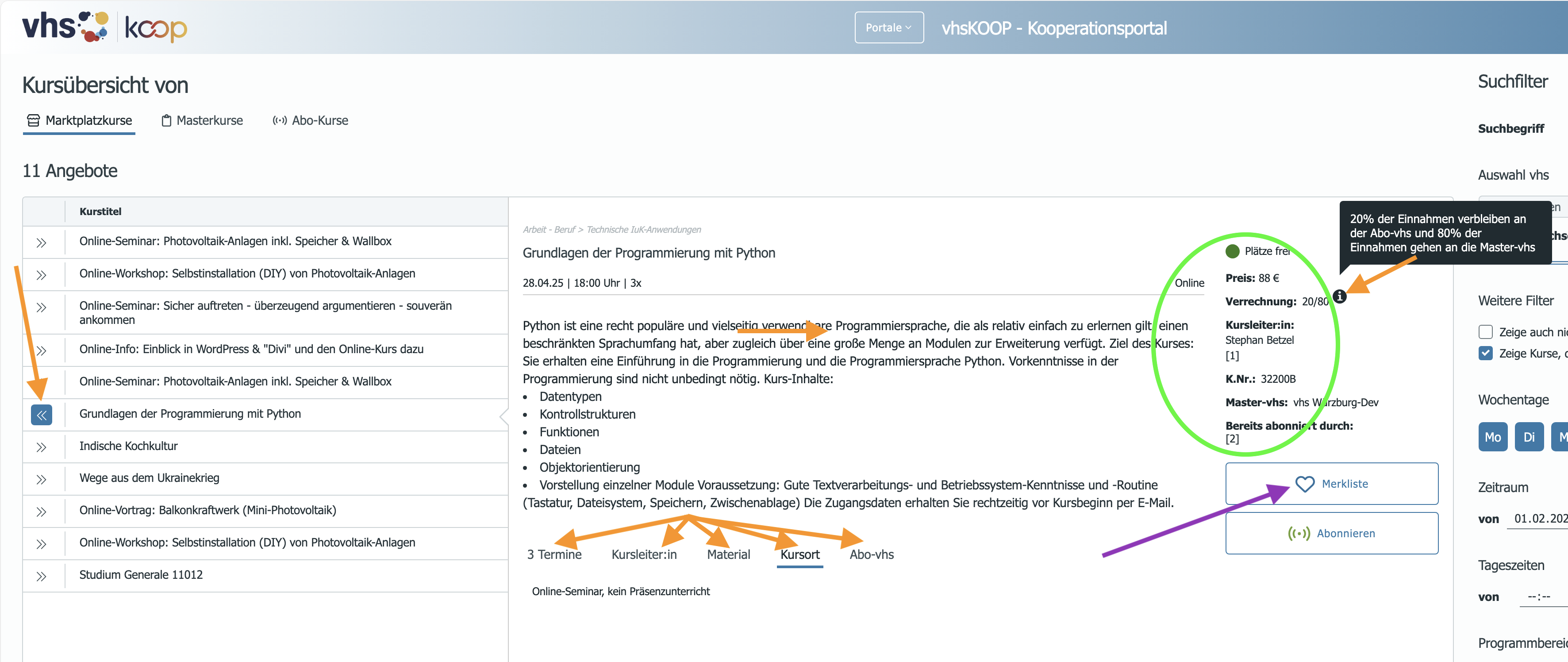Uncheck the 'Zeige Kurse' checkbox
The height and width of the screenshot is (662, 1568).
1486,353
